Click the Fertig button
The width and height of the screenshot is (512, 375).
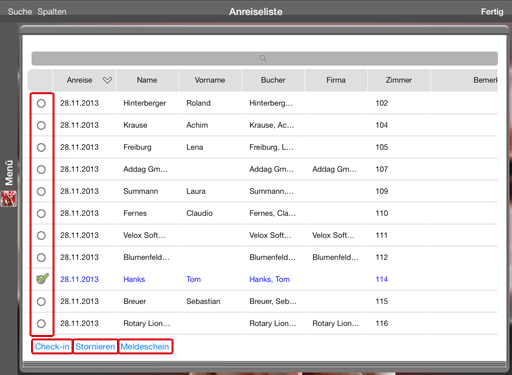492,12
